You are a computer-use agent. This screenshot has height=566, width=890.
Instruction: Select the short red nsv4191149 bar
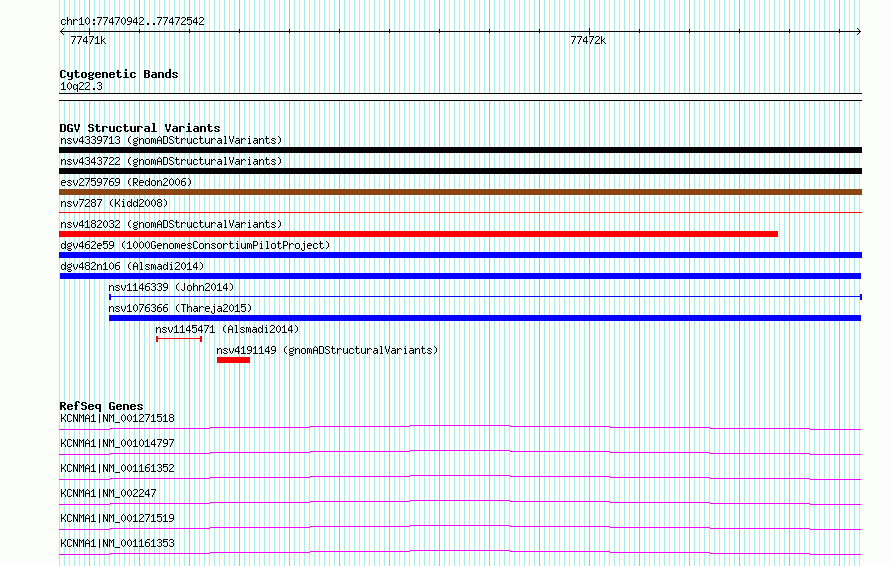pyautogui.click(x=233, y=360)
